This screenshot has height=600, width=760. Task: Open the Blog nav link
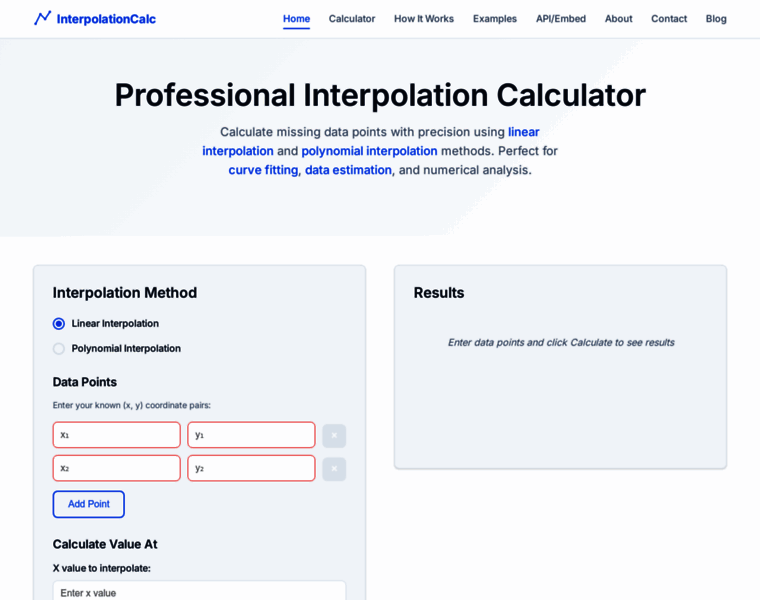tap(716, 18)
